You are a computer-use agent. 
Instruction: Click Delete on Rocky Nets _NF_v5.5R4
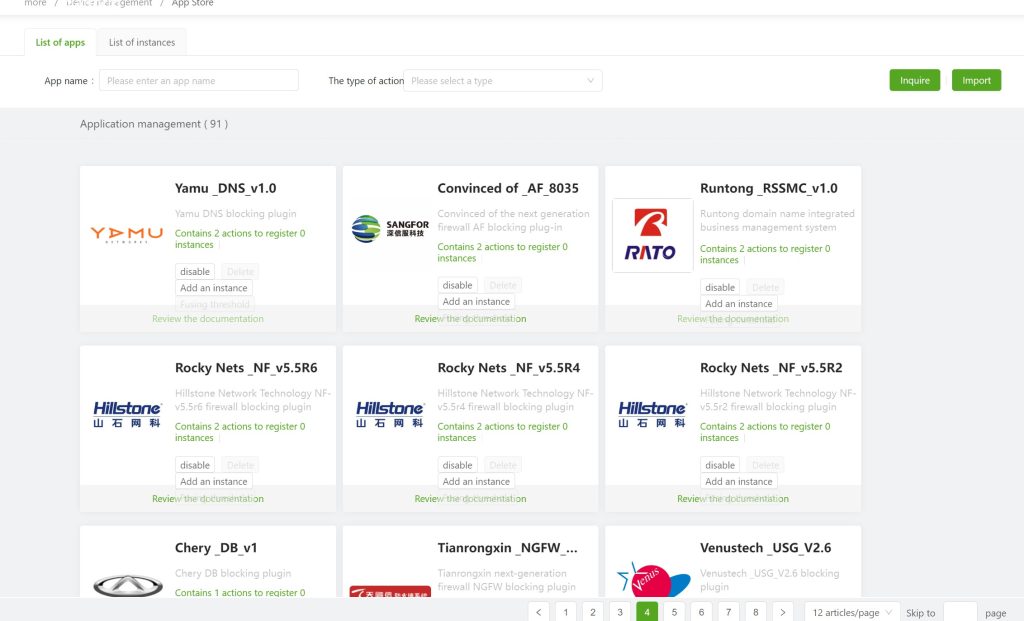pos(502,465)
